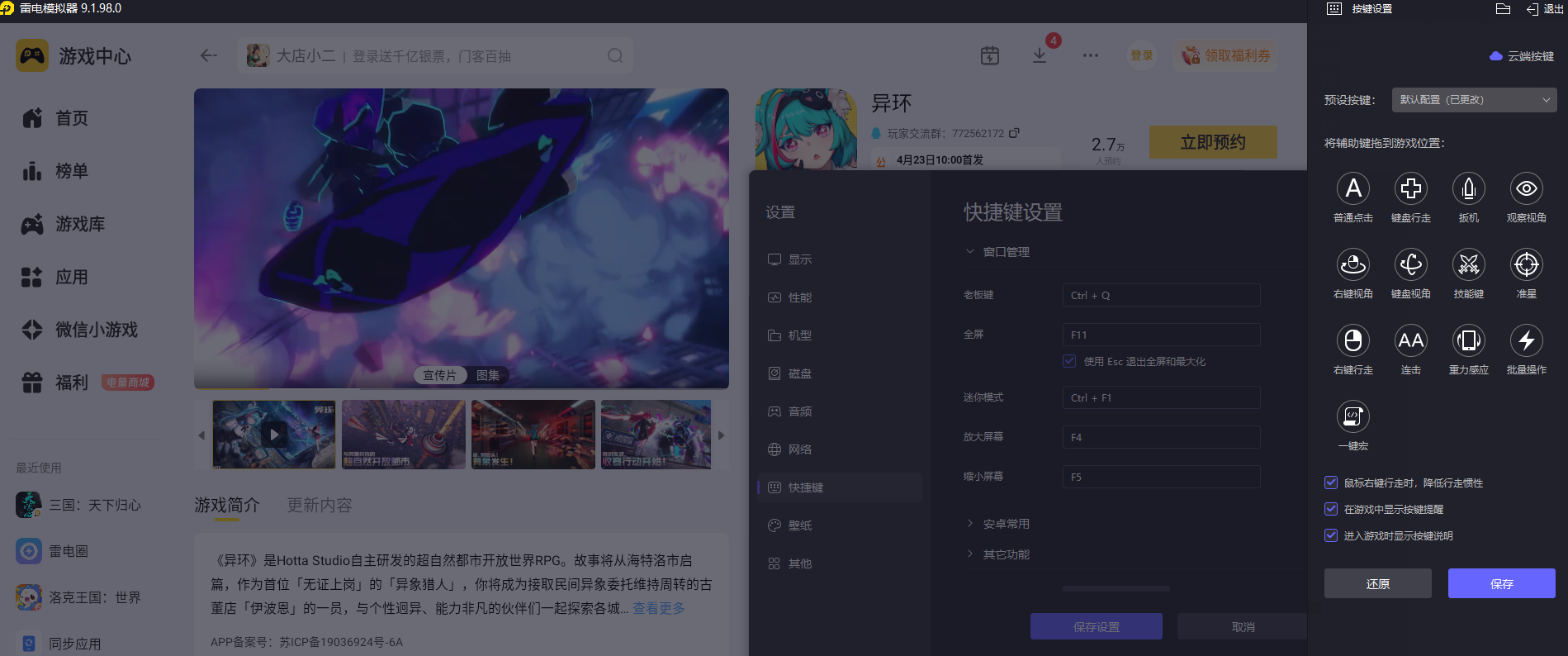Click the 迷你模式 shortcut field
The height and width of the screenshot is (656, 1568).
point(1161,397)
